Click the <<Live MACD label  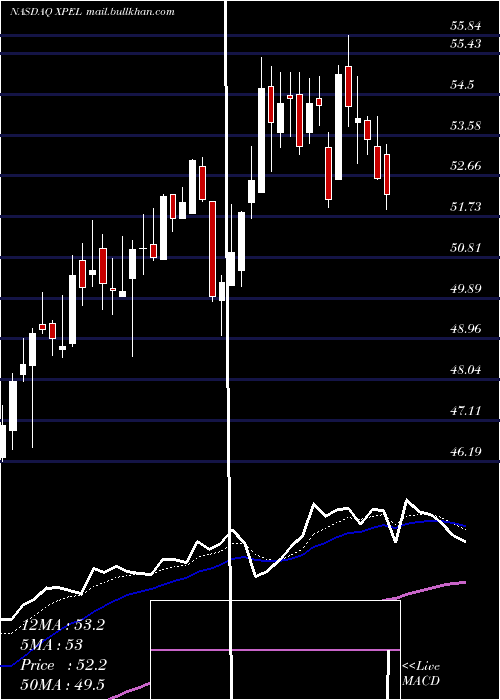[x=421, y=673]
